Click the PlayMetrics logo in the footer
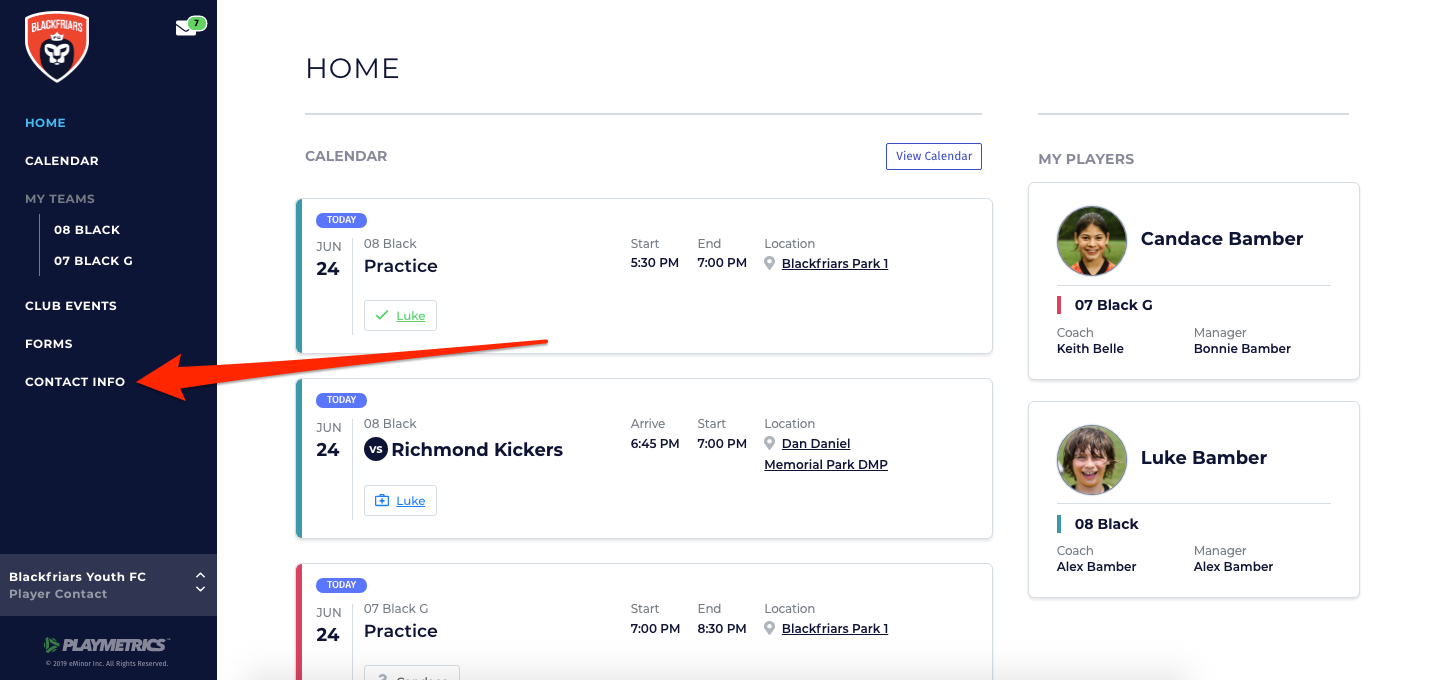Viewport: 1436px width, 680px height. pos(107,644)
